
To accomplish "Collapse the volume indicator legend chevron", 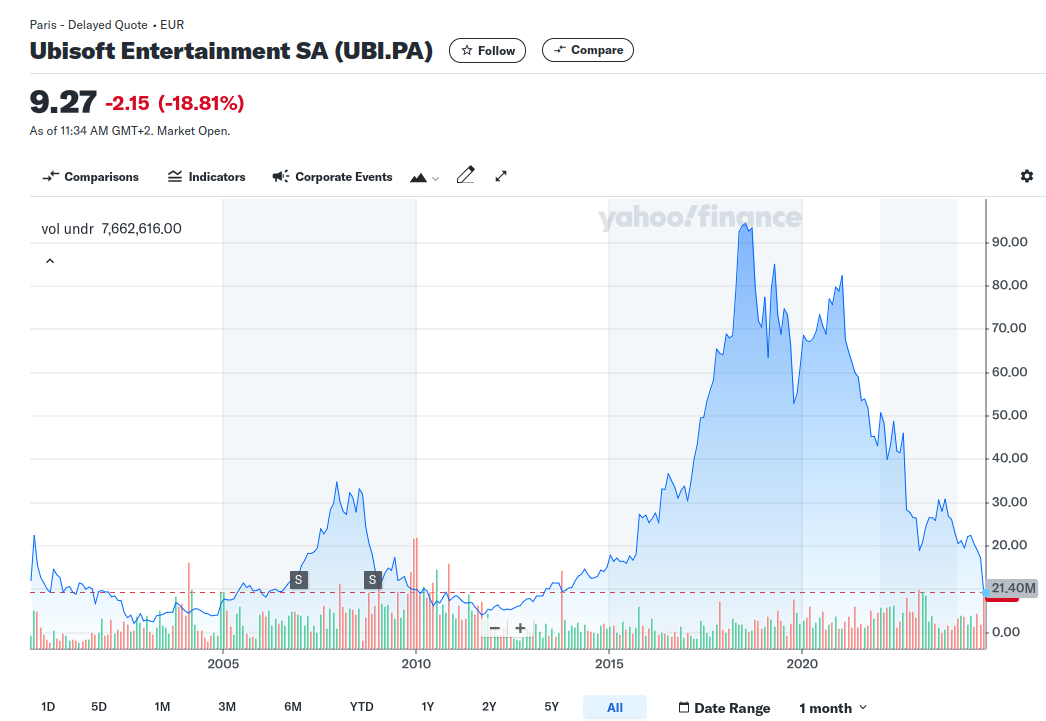I will [x=49, y=261].
